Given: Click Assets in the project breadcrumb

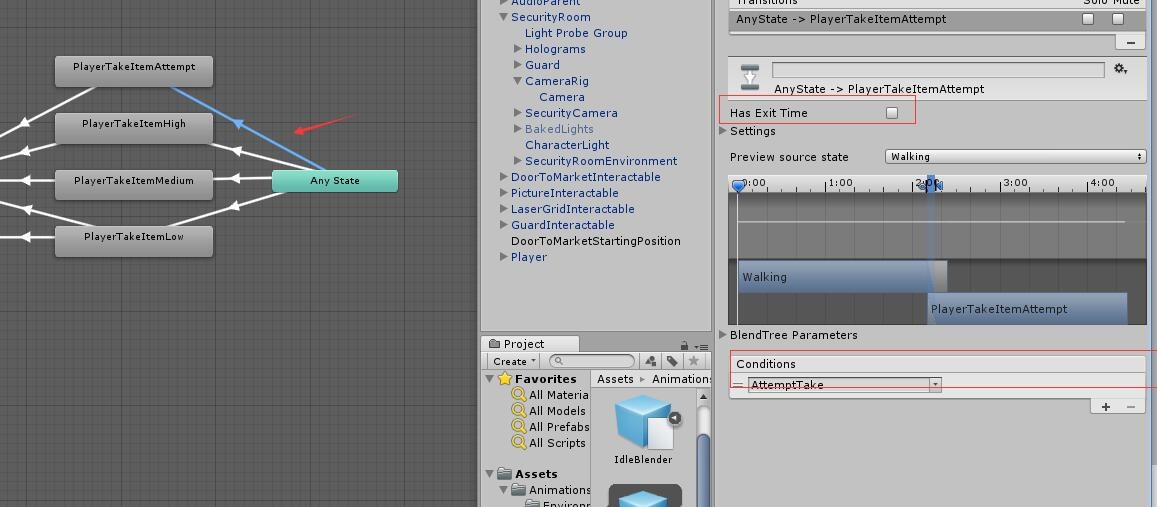Looking at the screenshot, I should coord(615,379).
